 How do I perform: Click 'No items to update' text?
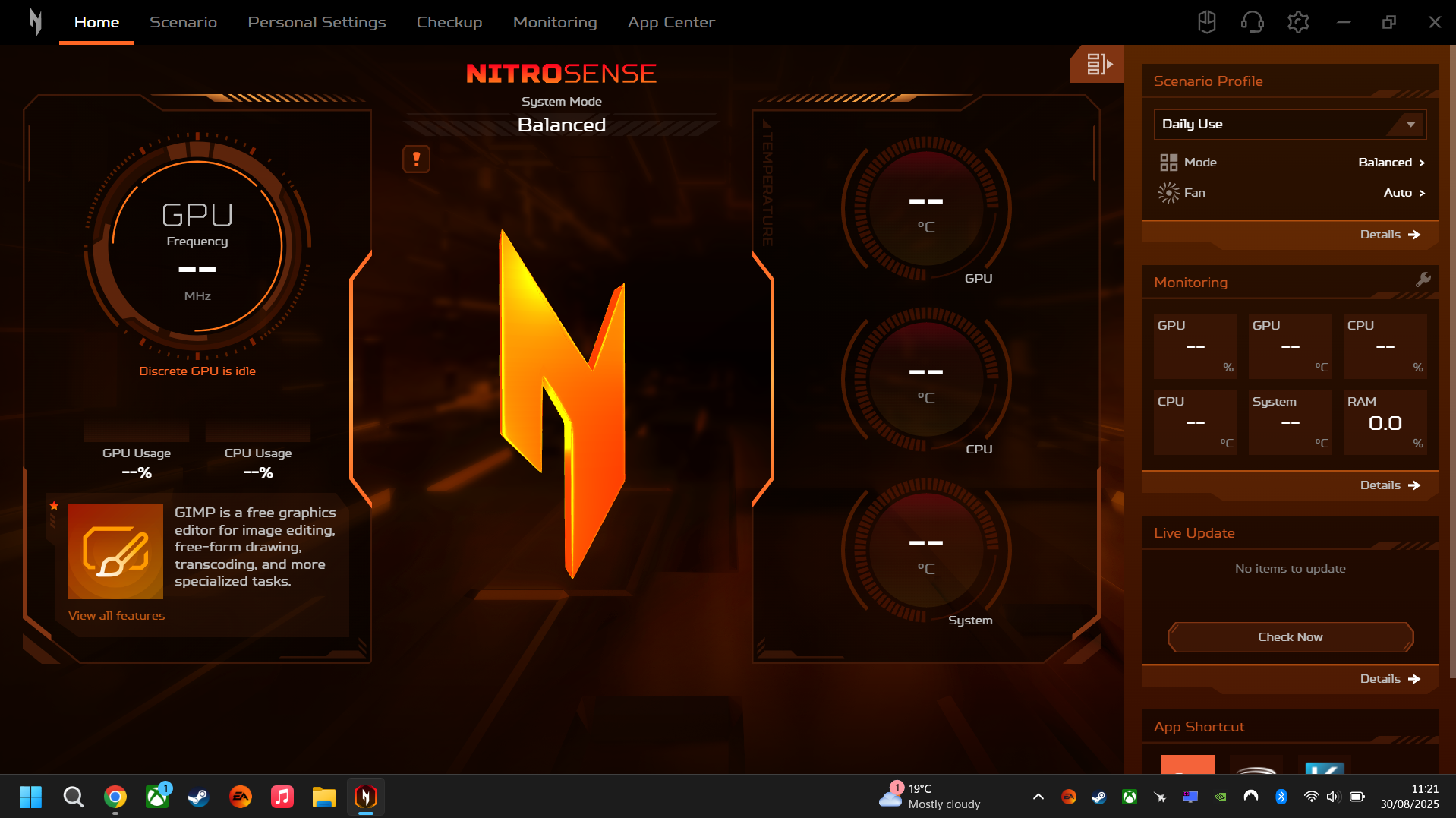1290,569
